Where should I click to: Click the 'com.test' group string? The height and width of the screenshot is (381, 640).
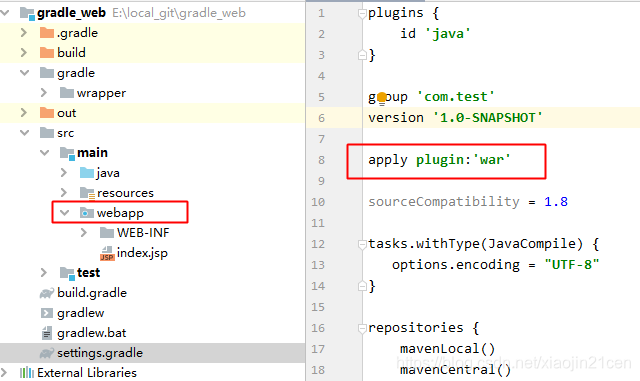[456, 97]
